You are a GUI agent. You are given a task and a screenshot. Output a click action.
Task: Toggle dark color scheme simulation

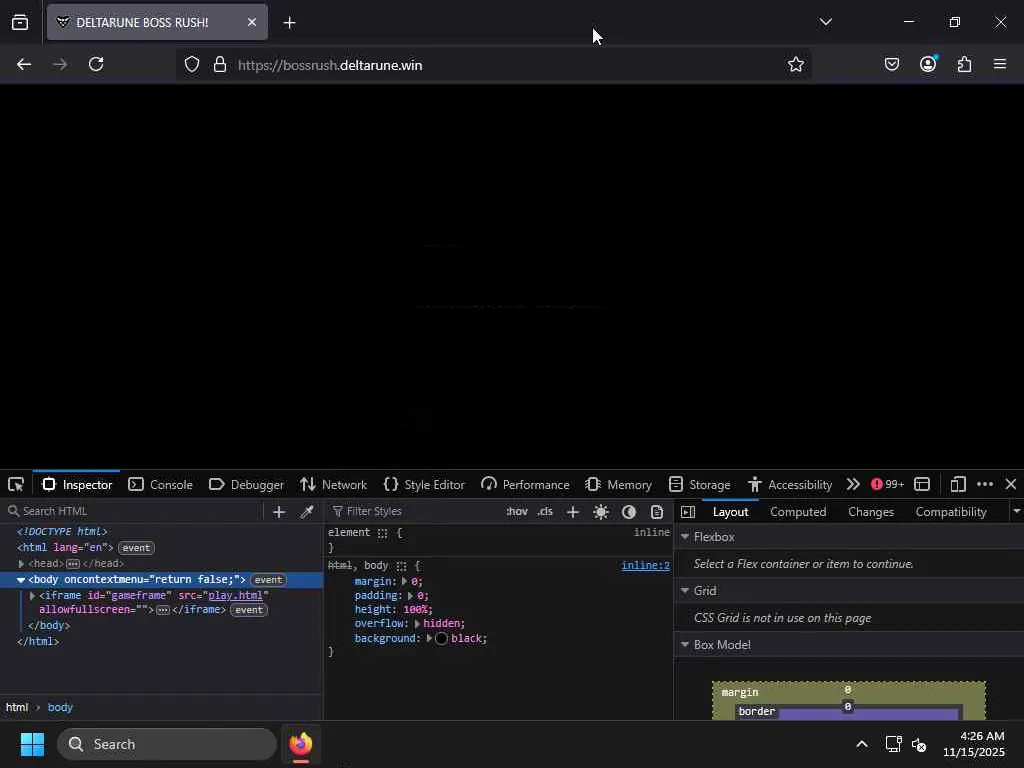pos(629,511)
